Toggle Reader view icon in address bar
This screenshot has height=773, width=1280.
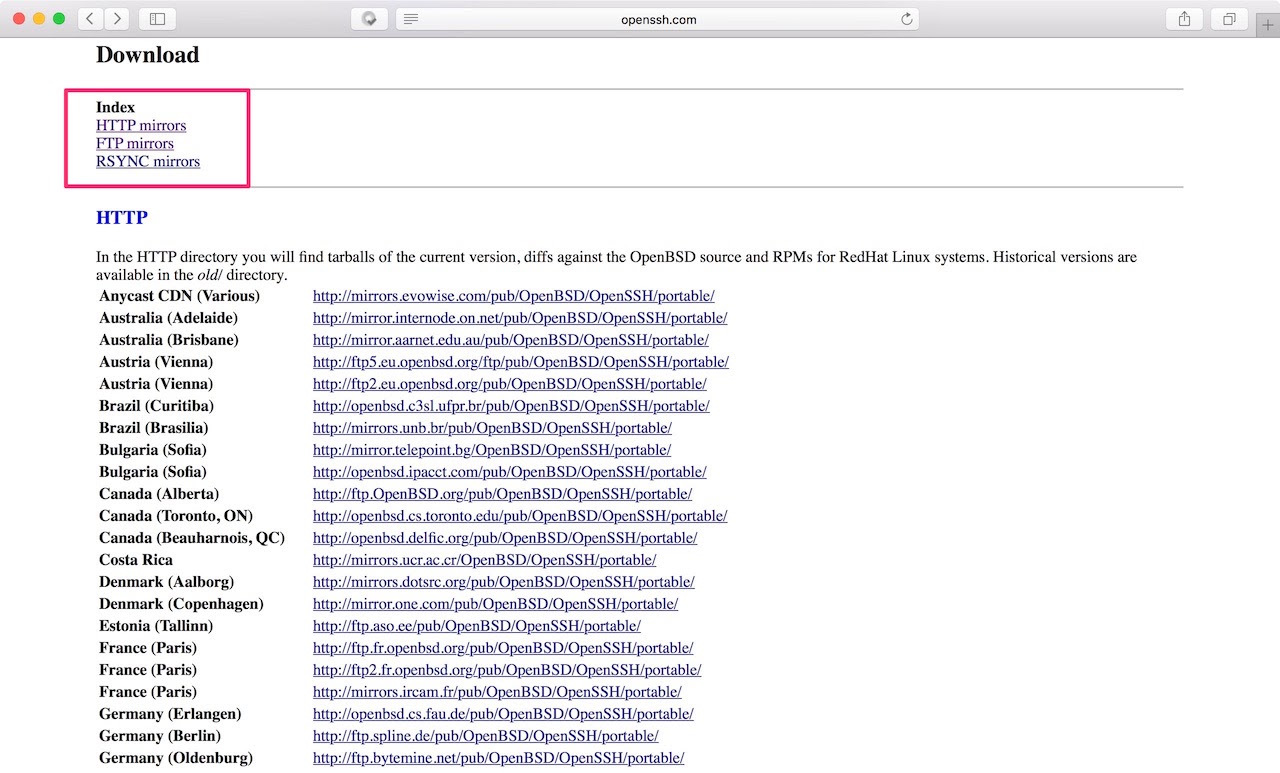click(411, 19)
